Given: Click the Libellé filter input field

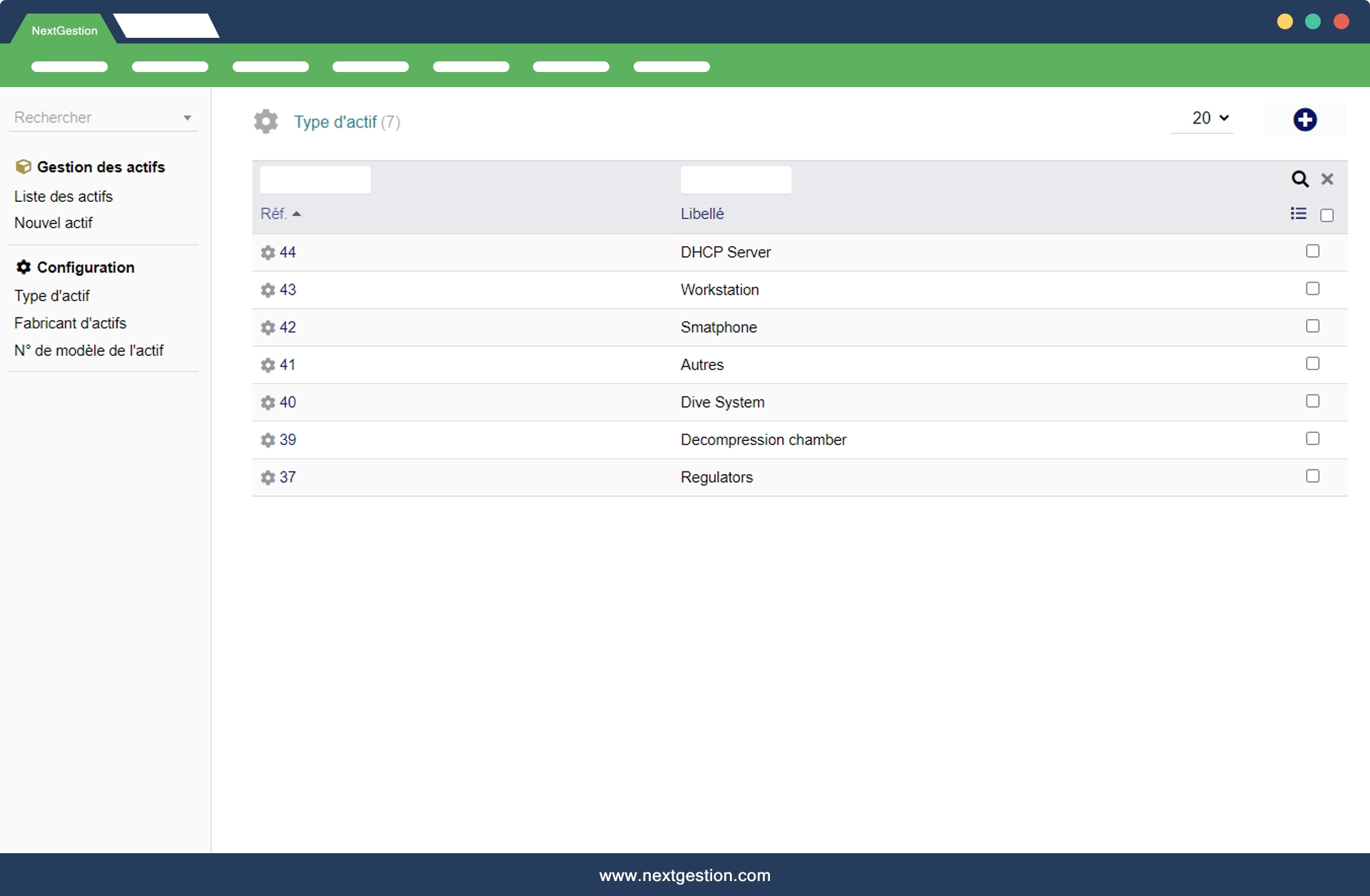Looking at the screenshot, I should (x=735, y=180).
